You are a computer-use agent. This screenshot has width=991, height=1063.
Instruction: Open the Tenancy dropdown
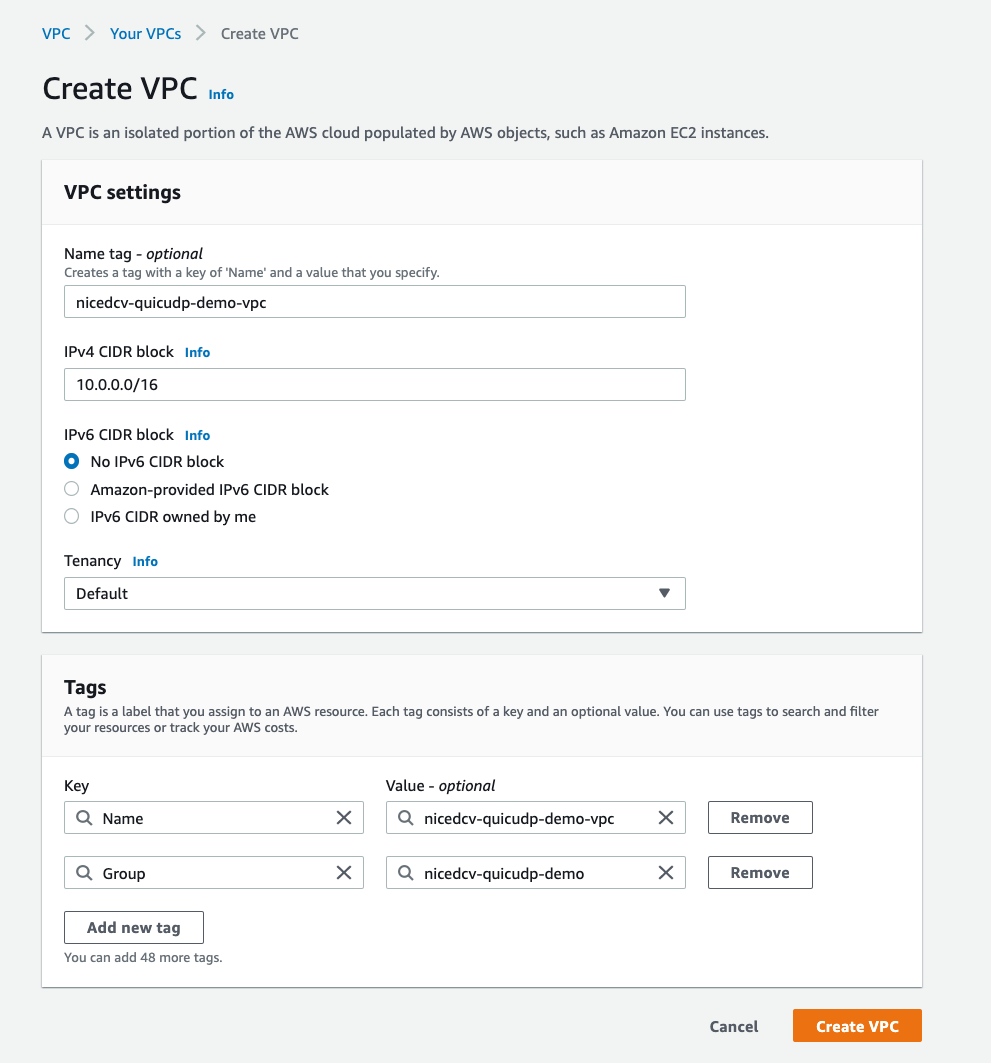point(374,593)
